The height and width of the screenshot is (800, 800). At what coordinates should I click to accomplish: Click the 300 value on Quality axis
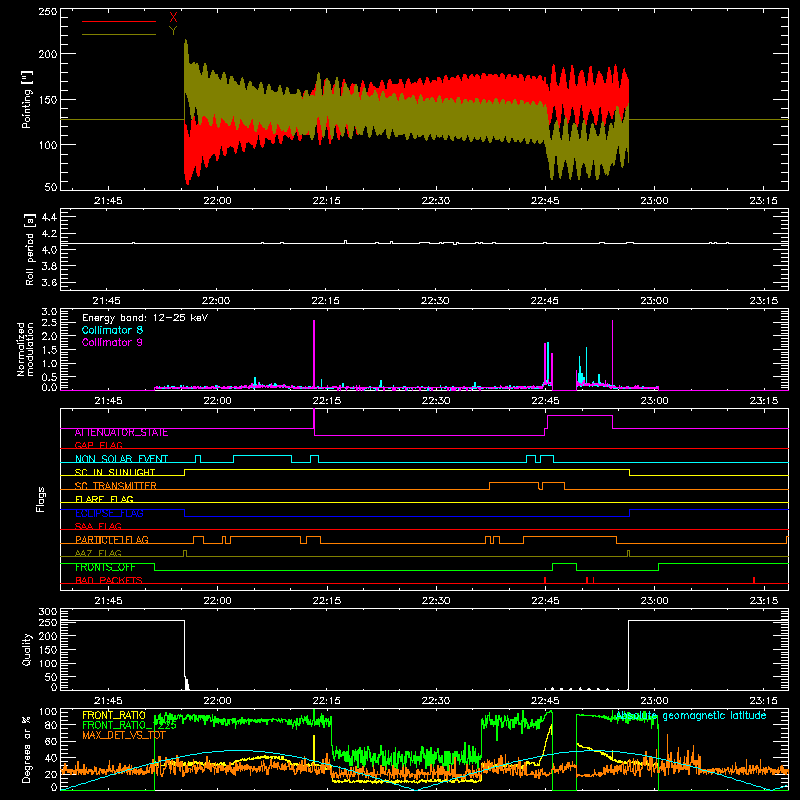[x=48, y=612]
